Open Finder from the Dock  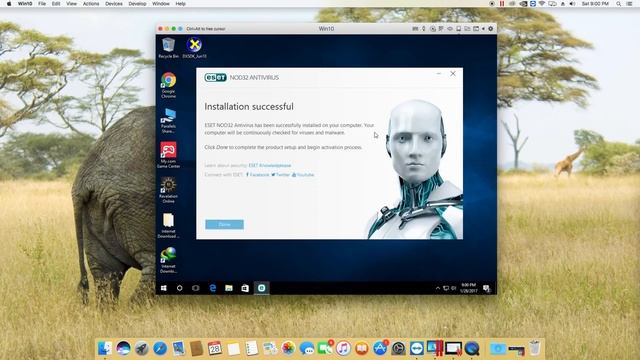[x=105, y=348]
